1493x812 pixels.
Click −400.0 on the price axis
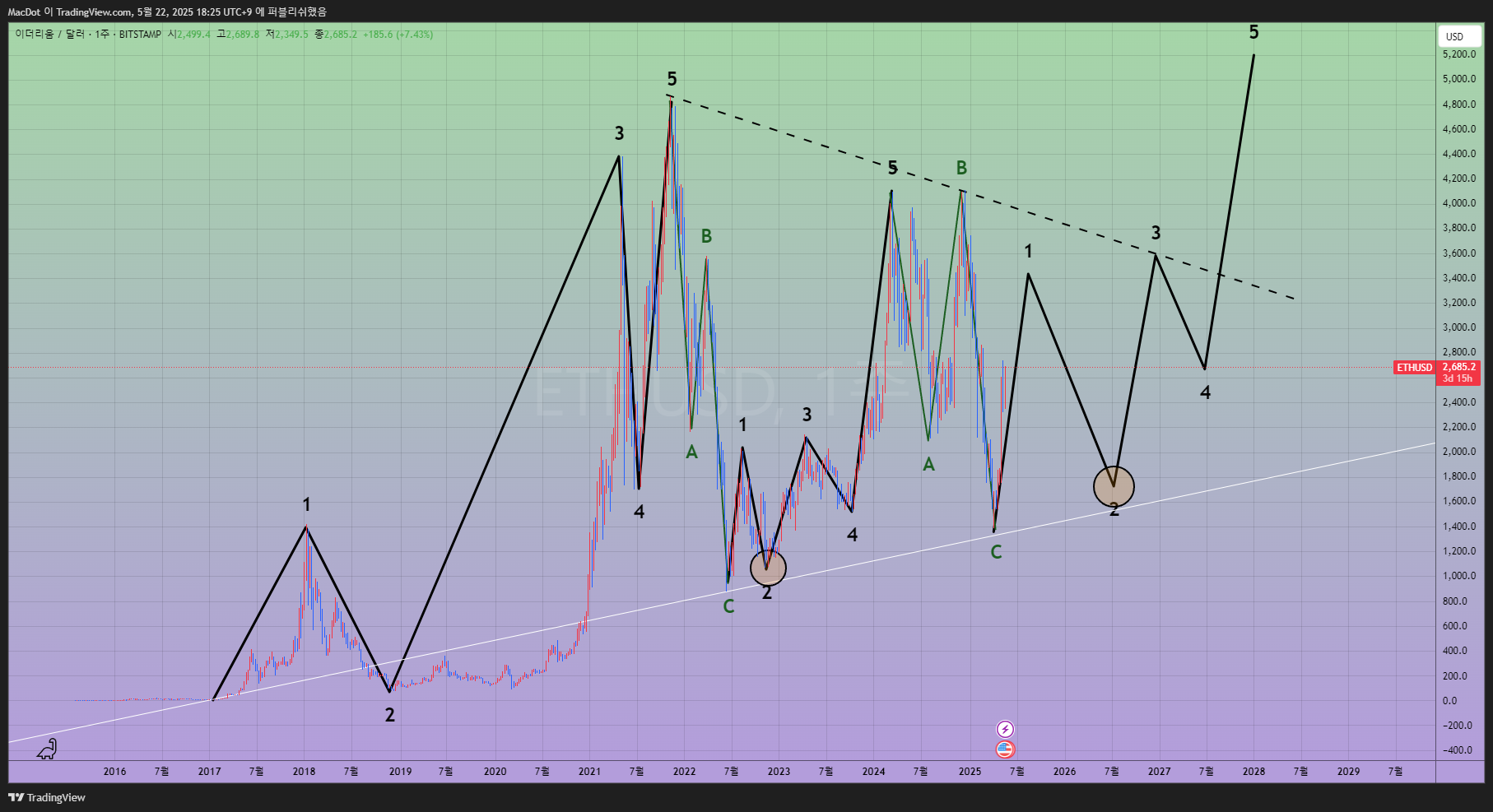tap(1458, 750)
